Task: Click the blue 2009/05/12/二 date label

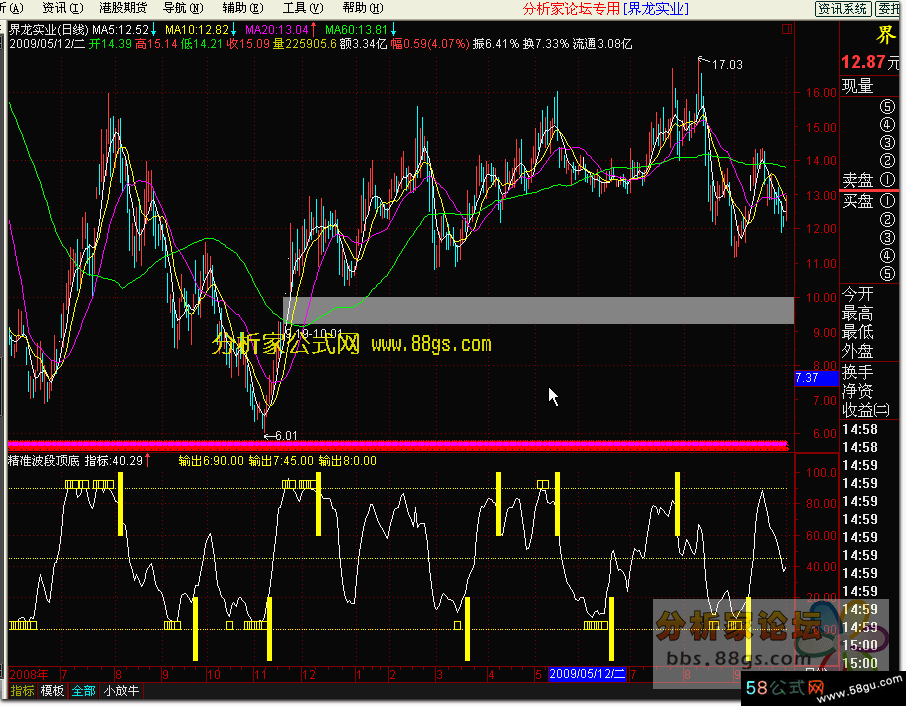Action: [587, 674]
